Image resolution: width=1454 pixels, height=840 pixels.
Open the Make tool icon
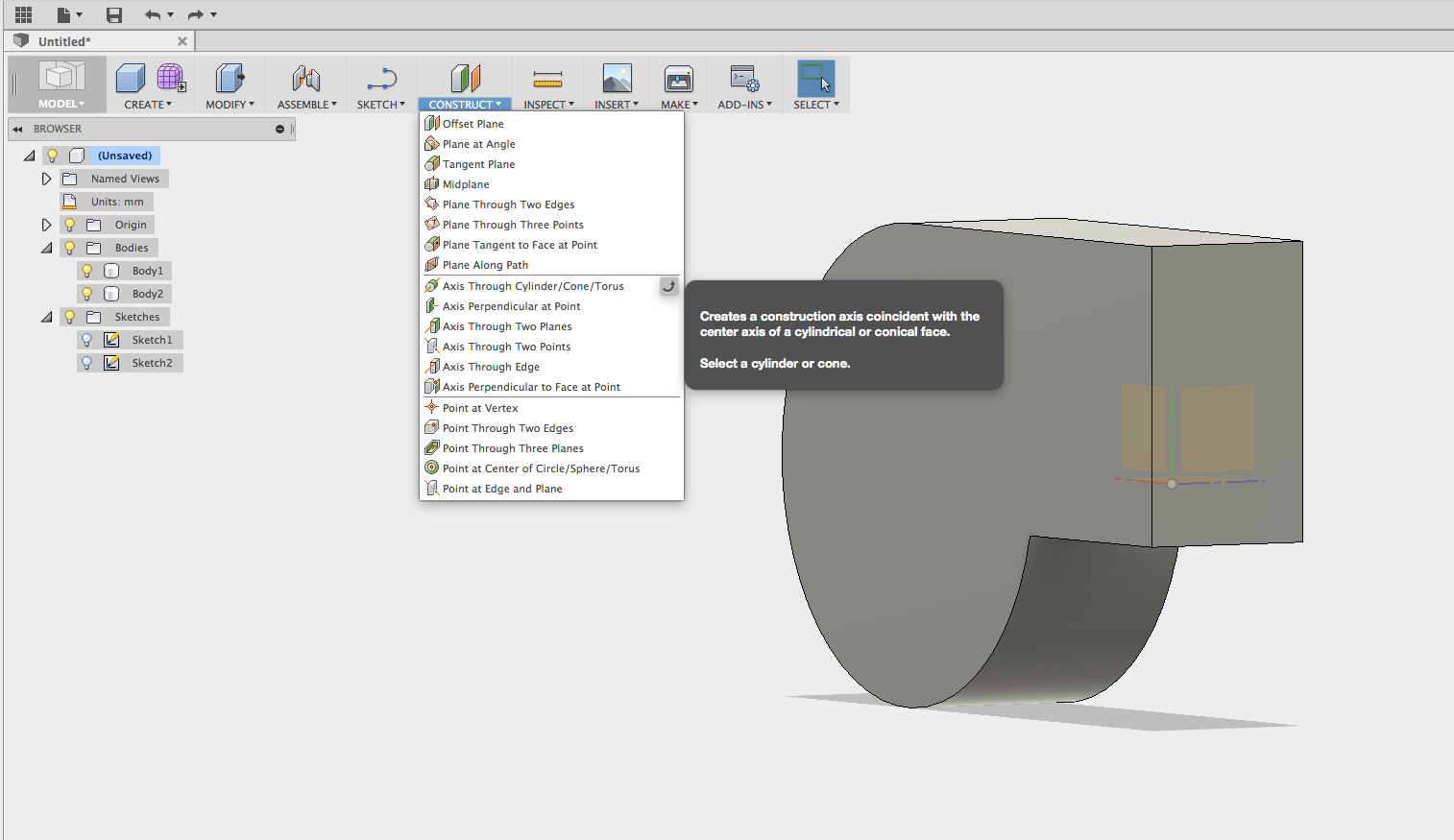(678, 77)
